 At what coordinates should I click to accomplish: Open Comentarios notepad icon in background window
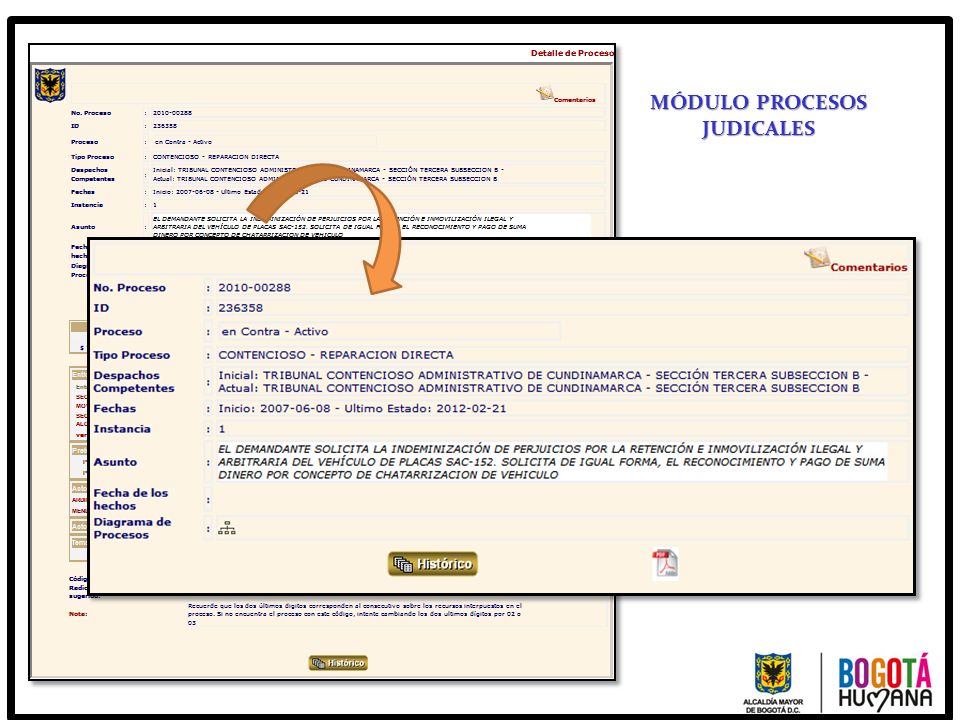pyautogui.click(x=544, y=94)
